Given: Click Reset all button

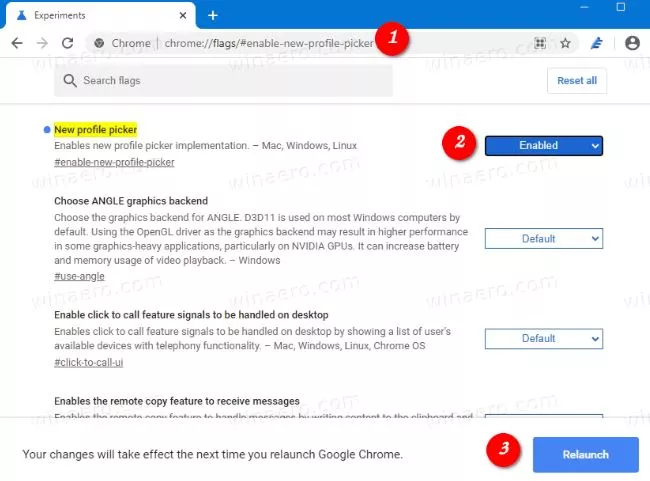Looking at the screenshot, I should coord(577,80).
